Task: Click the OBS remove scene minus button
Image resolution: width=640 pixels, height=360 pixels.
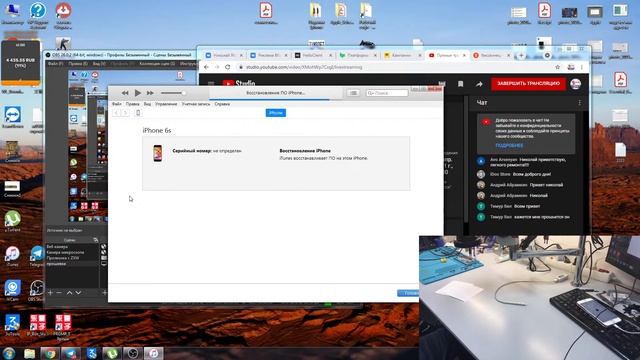Action: tap(59, 293)
